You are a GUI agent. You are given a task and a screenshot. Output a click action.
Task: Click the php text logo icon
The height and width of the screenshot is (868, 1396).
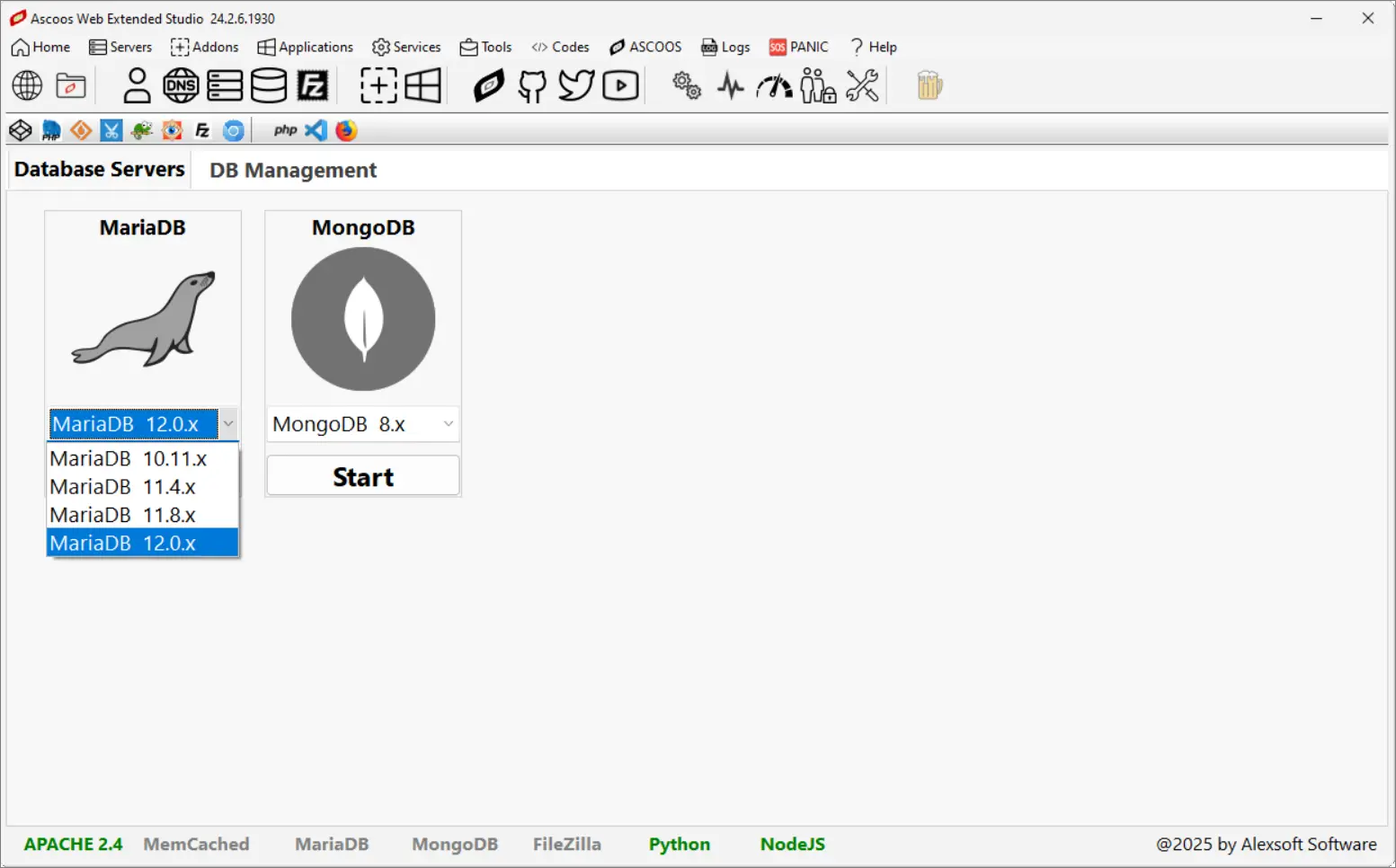[286, 131]
